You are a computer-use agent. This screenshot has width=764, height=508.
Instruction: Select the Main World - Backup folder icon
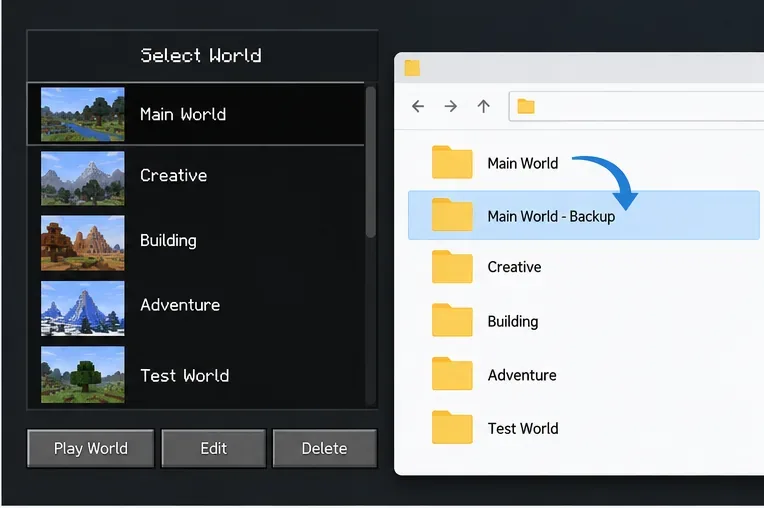452,215
